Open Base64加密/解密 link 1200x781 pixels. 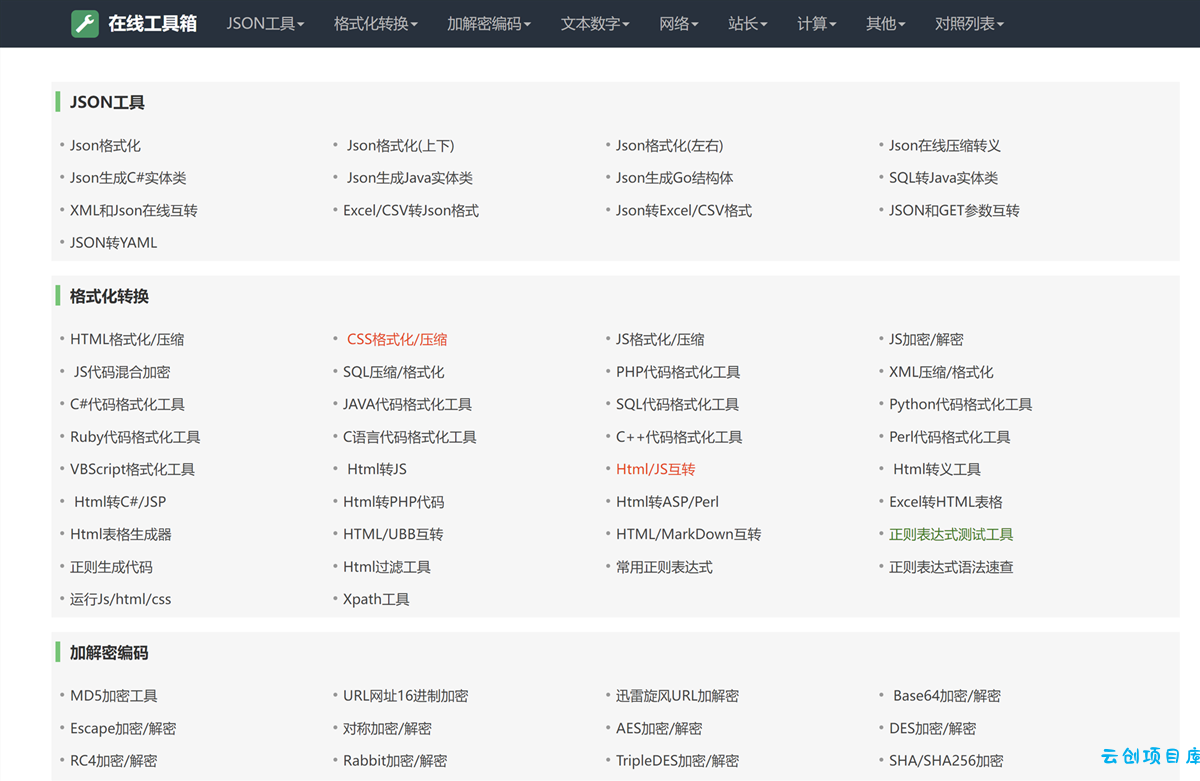[x=947, y=696]
